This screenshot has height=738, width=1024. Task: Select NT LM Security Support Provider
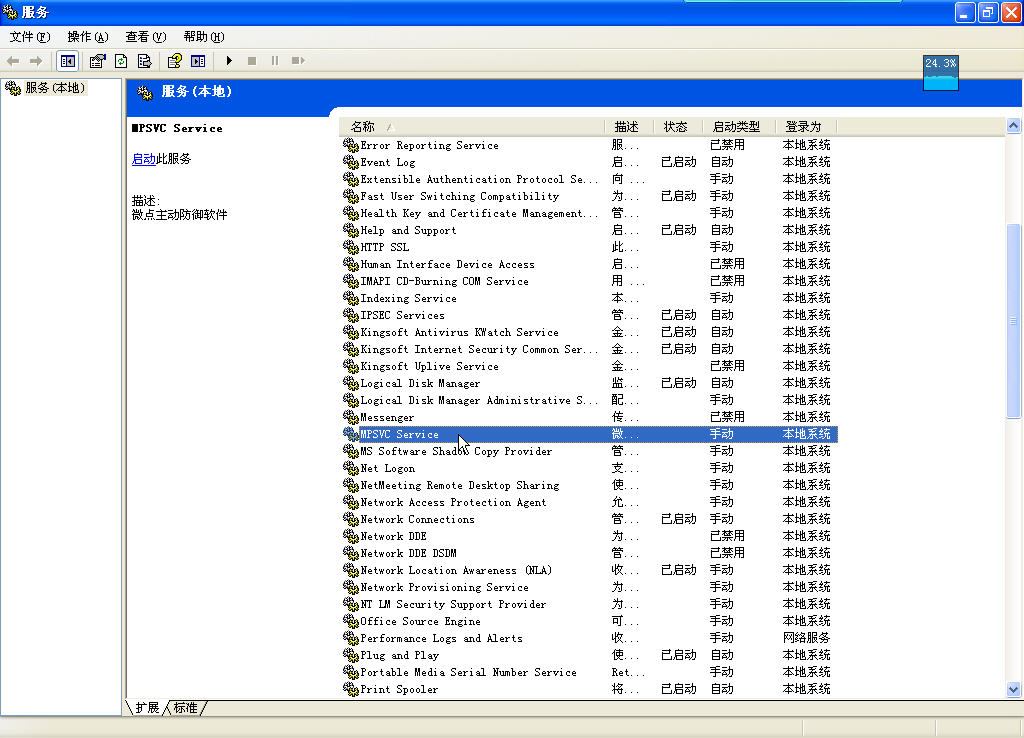[x=588, y=603]
